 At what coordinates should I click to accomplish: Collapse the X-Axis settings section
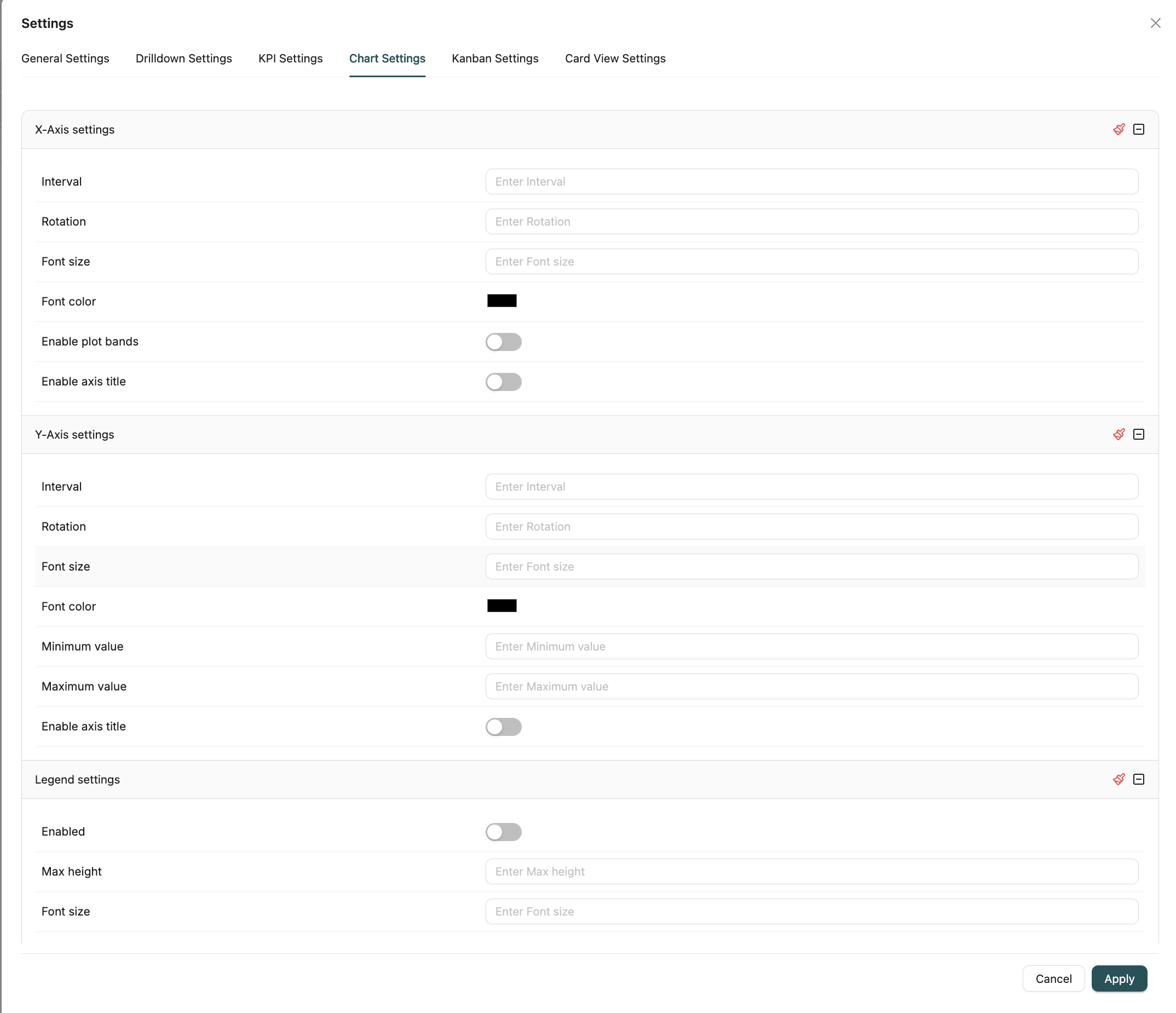[x=1139, y=129]
